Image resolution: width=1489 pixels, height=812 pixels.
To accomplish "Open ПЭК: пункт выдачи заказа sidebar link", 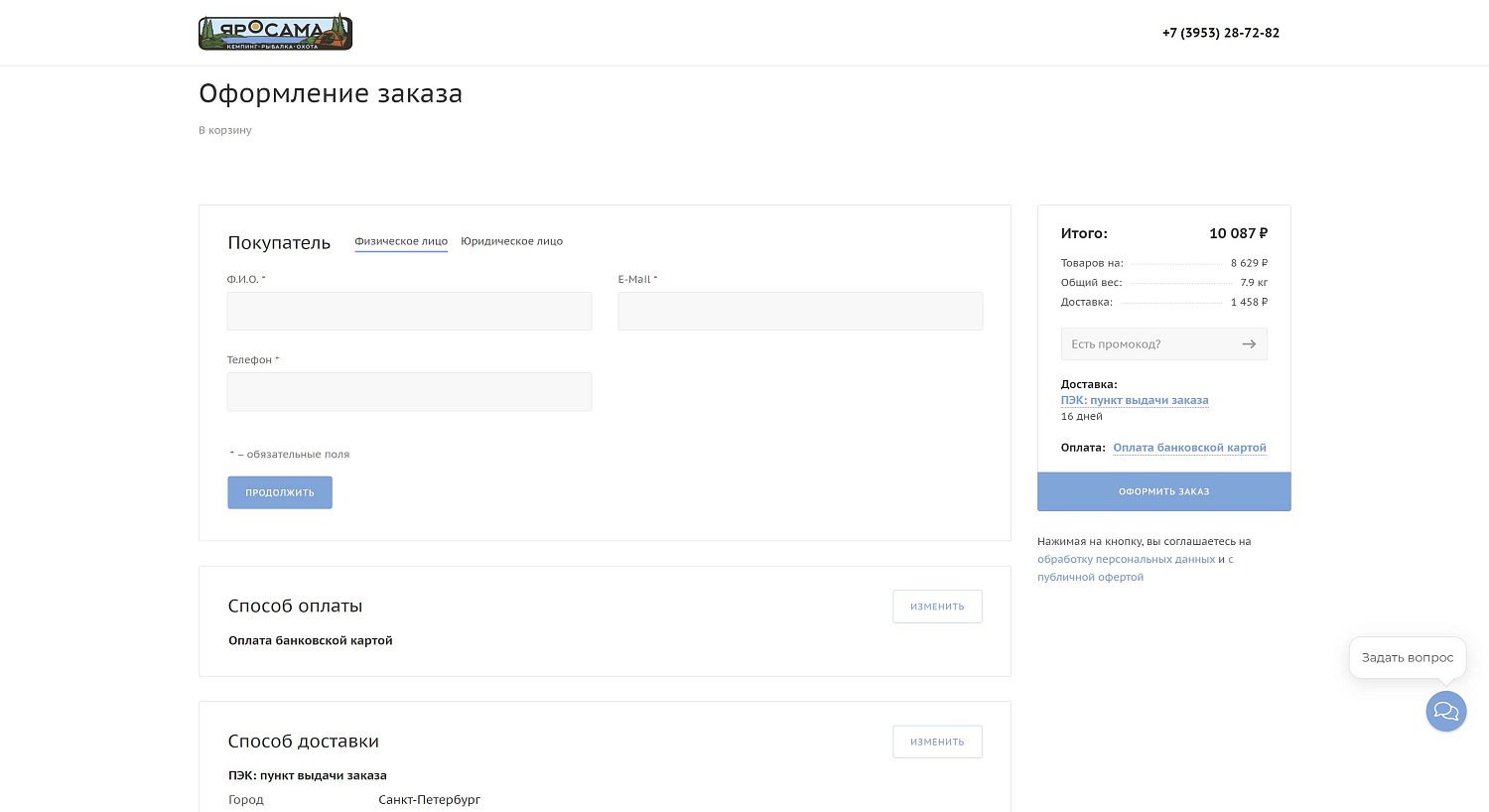I will tap(1134, 401).
